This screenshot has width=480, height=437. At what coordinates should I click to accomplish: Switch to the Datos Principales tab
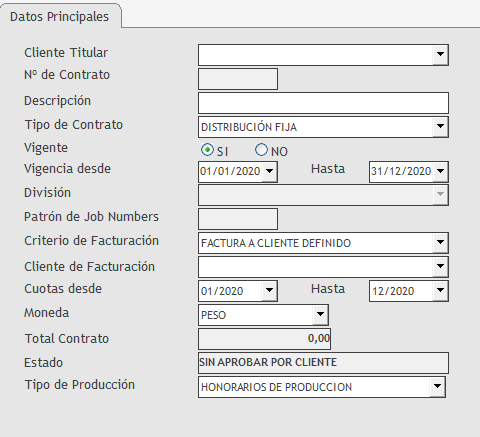(x=59, y=17)
